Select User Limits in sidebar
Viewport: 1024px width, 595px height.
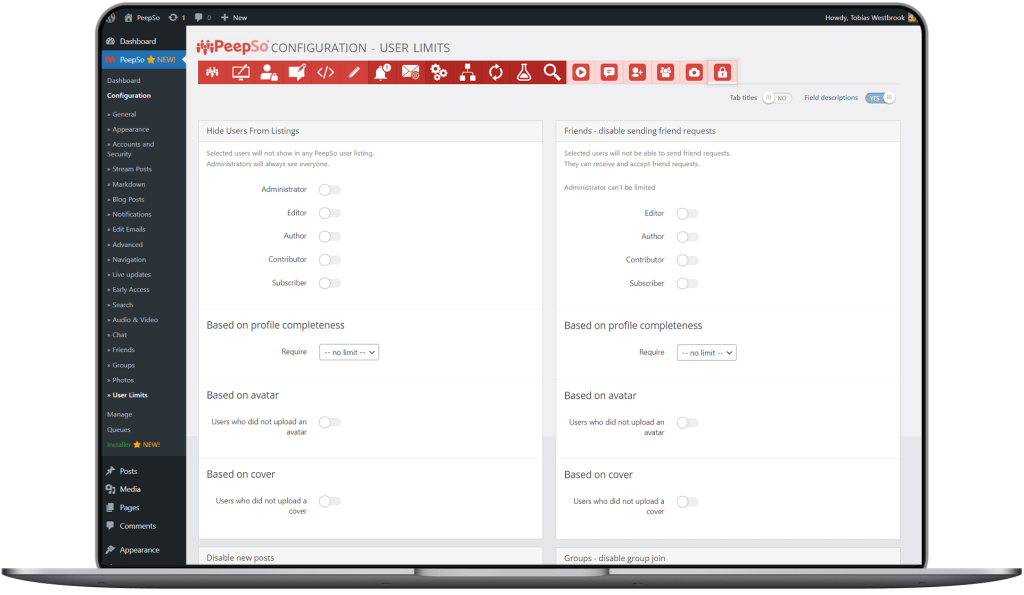coord(129,396)
